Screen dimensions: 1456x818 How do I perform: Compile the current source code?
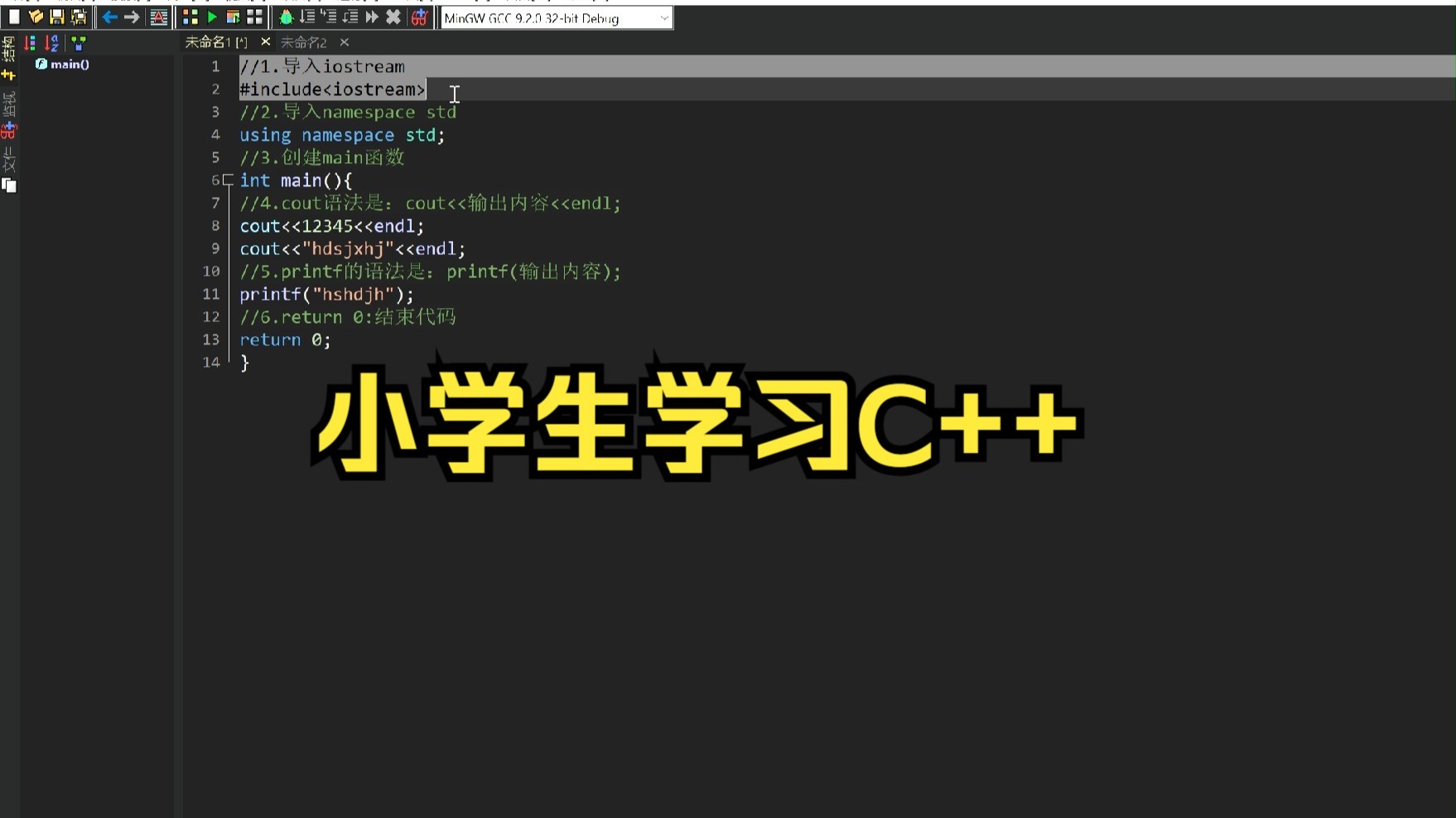(189, 17)
